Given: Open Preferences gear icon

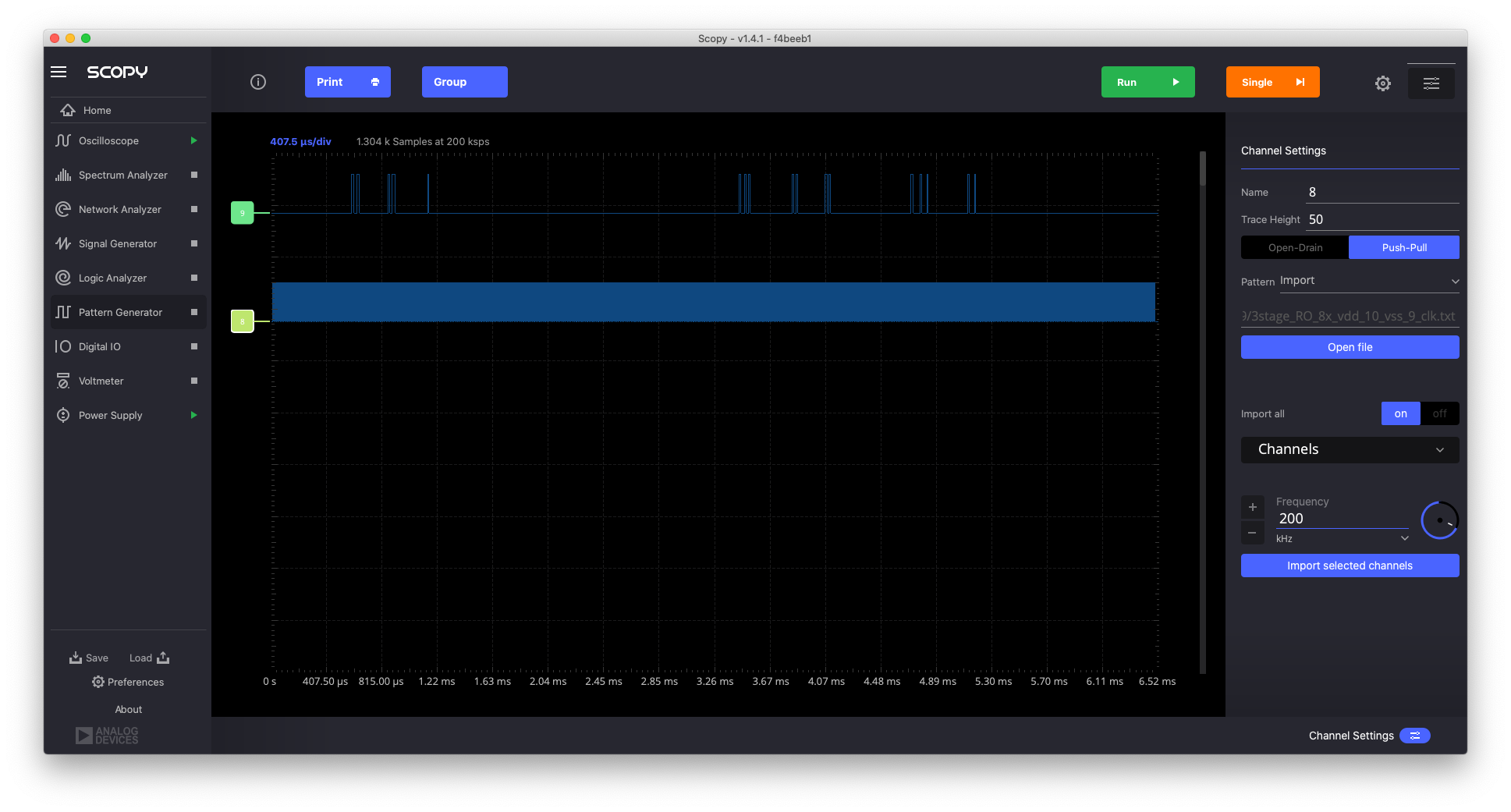Looking at the screenshot, I should [98, 682].
